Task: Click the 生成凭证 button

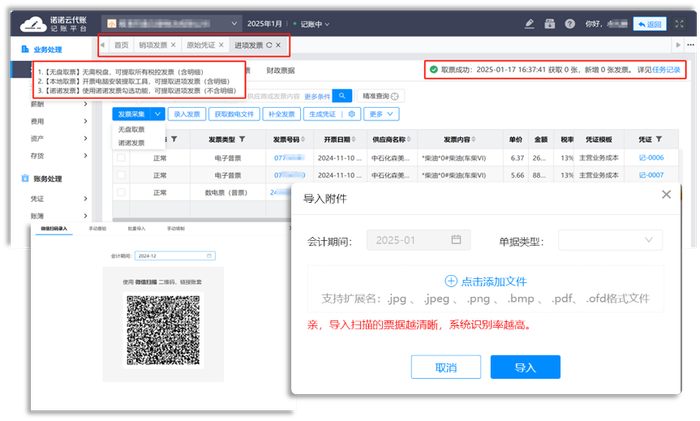Action: point(322,114)
